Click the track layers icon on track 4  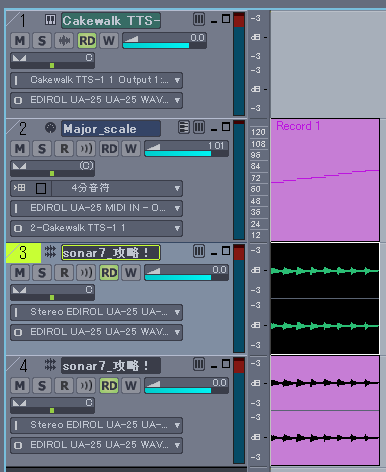click(x=199, y=364)
